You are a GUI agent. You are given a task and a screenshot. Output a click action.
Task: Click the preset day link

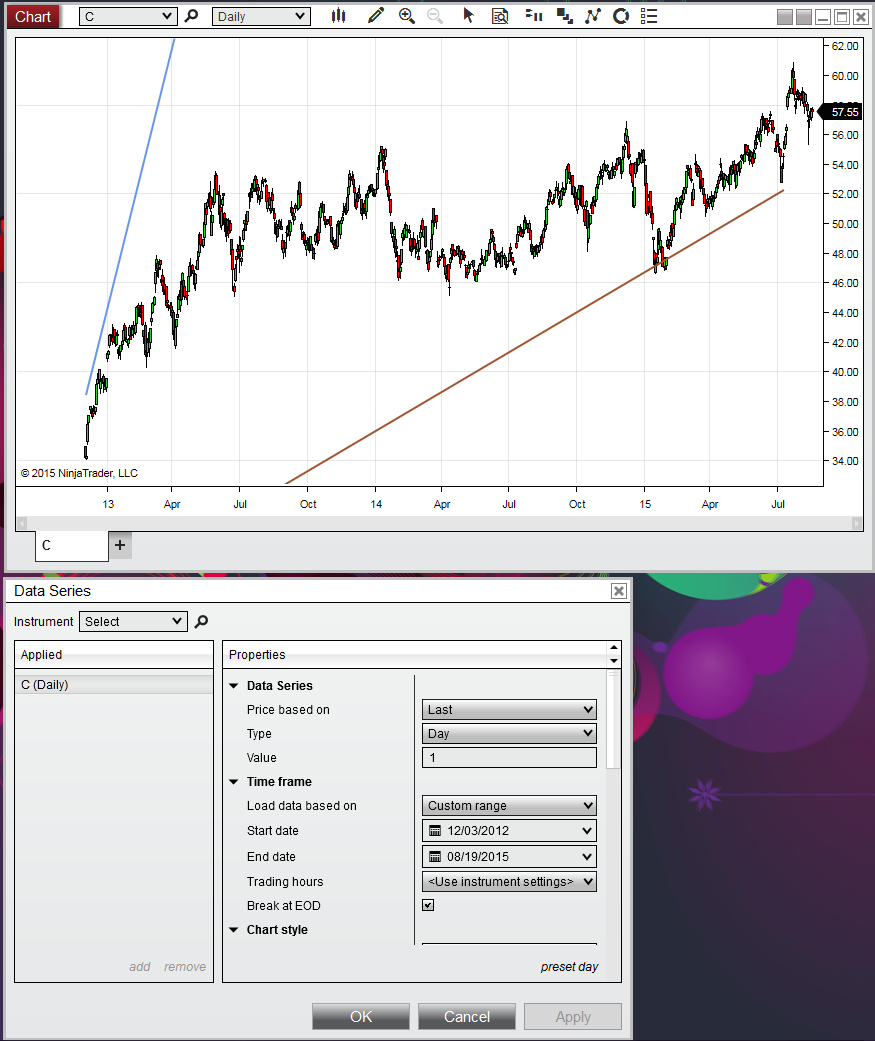coord(569,967)
